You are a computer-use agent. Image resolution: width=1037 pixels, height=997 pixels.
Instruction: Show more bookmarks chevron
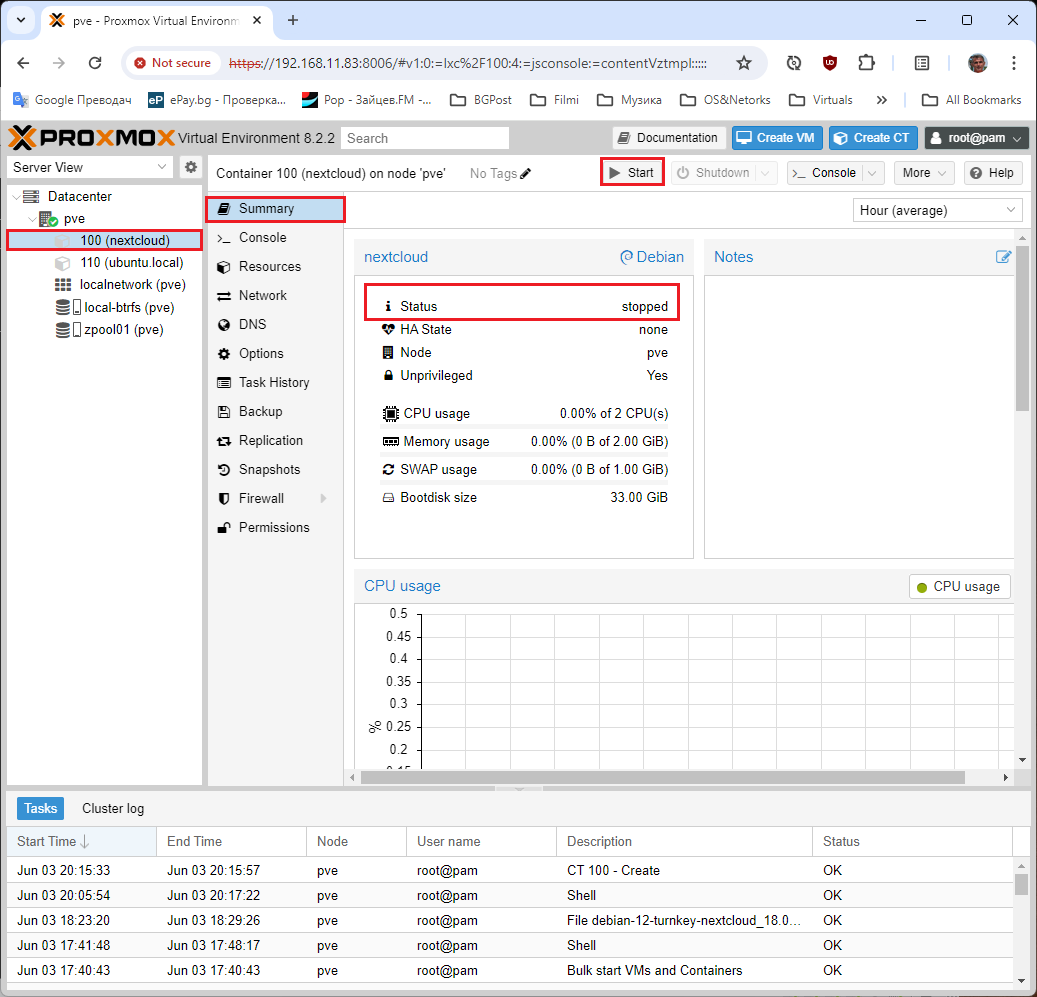pos(882,100)
